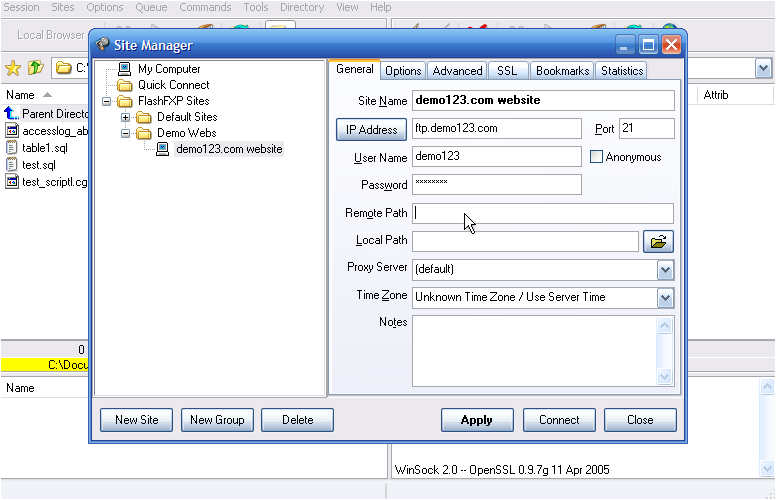
Task: Select the My Computer icon in tree
Action: (x=125, y=69)
